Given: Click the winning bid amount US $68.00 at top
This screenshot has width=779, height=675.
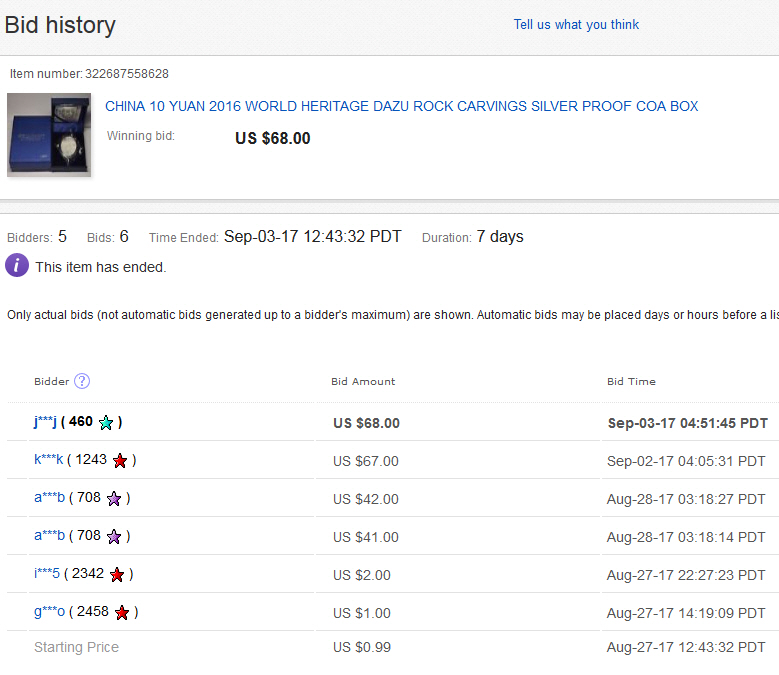Looking at the screenshot, I should point(273,138).
